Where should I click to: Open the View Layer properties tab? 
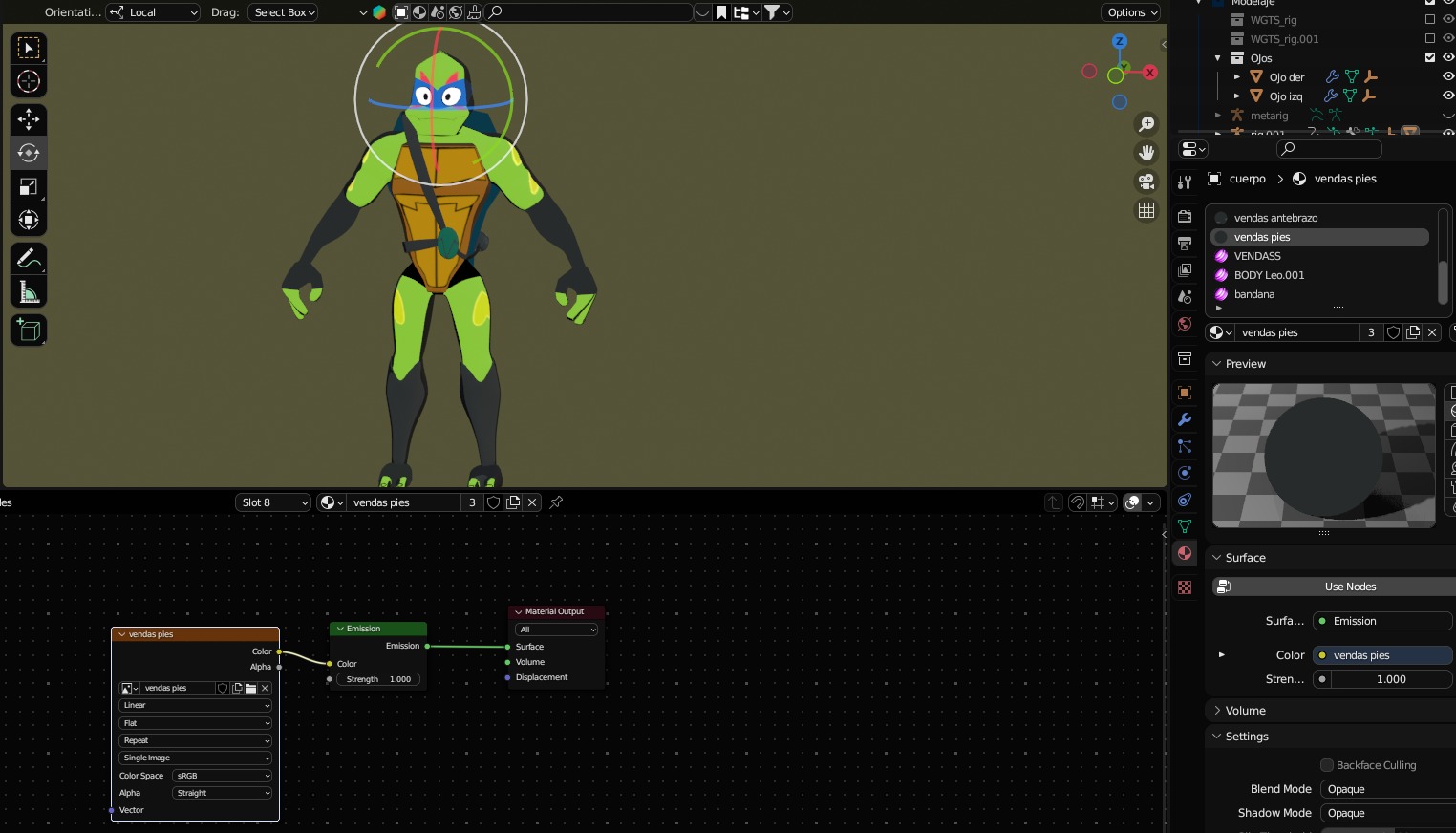pos(1185,270)
